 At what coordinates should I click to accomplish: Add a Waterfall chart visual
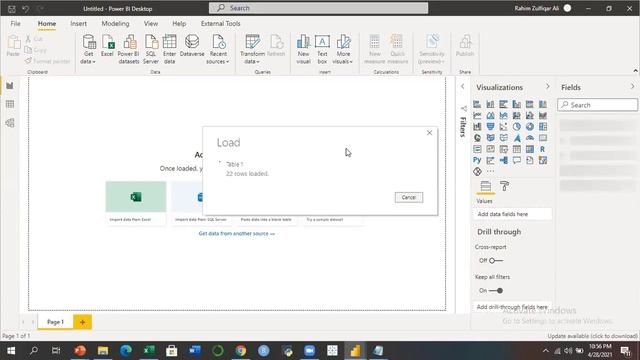pos(477,127)
